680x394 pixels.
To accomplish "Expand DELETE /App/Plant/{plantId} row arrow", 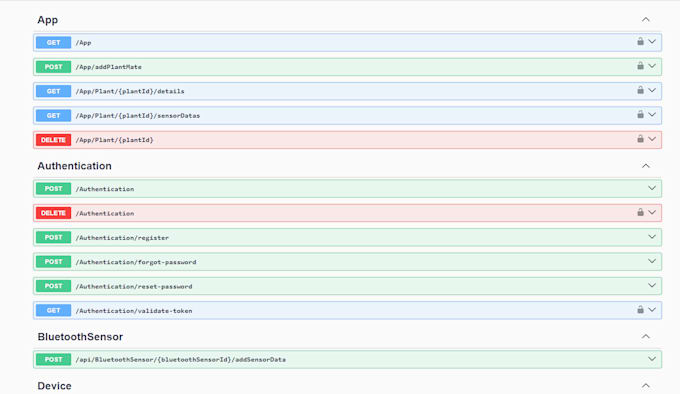I will click(x=652, y=140).
